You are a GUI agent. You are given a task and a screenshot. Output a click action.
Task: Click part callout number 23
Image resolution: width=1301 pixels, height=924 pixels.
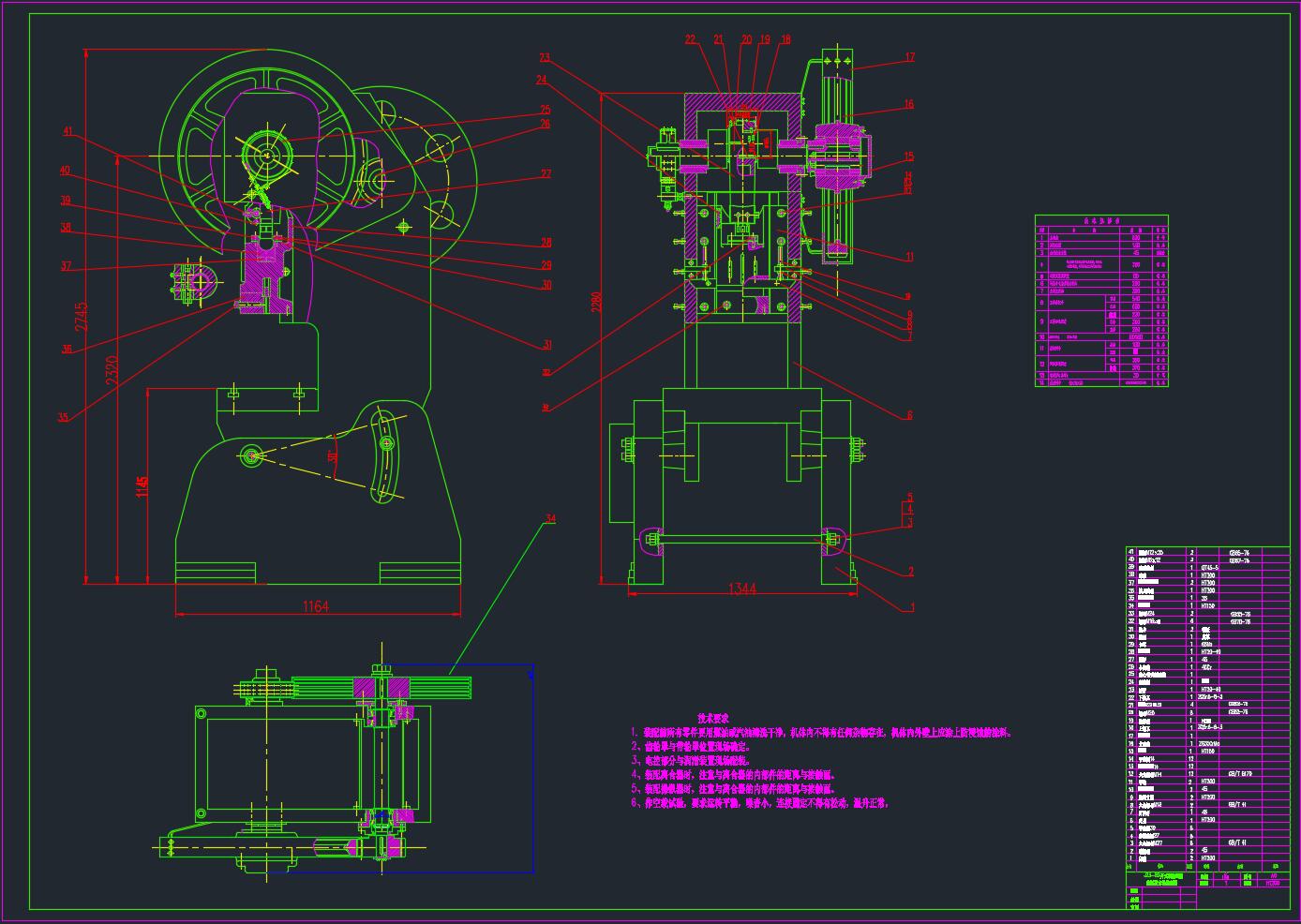coord(544,59)
